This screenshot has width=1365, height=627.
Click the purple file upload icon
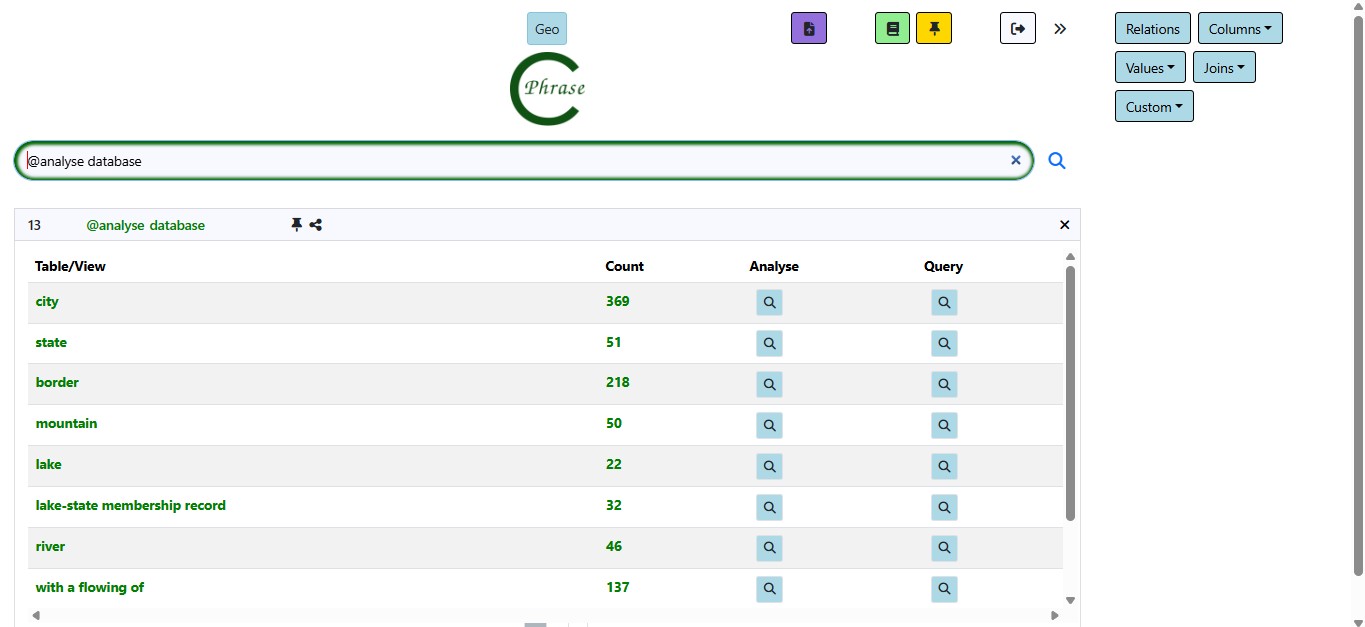(808, 29)
